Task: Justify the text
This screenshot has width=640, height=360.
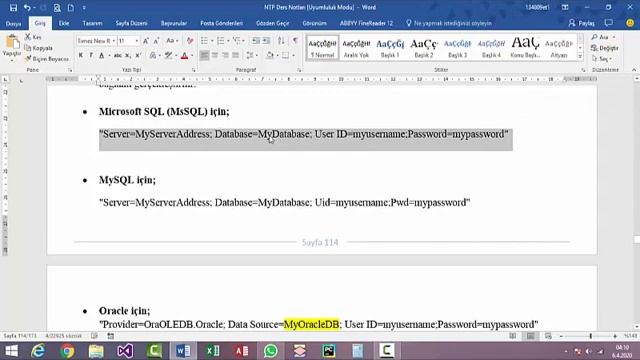Action: [236, 55]
